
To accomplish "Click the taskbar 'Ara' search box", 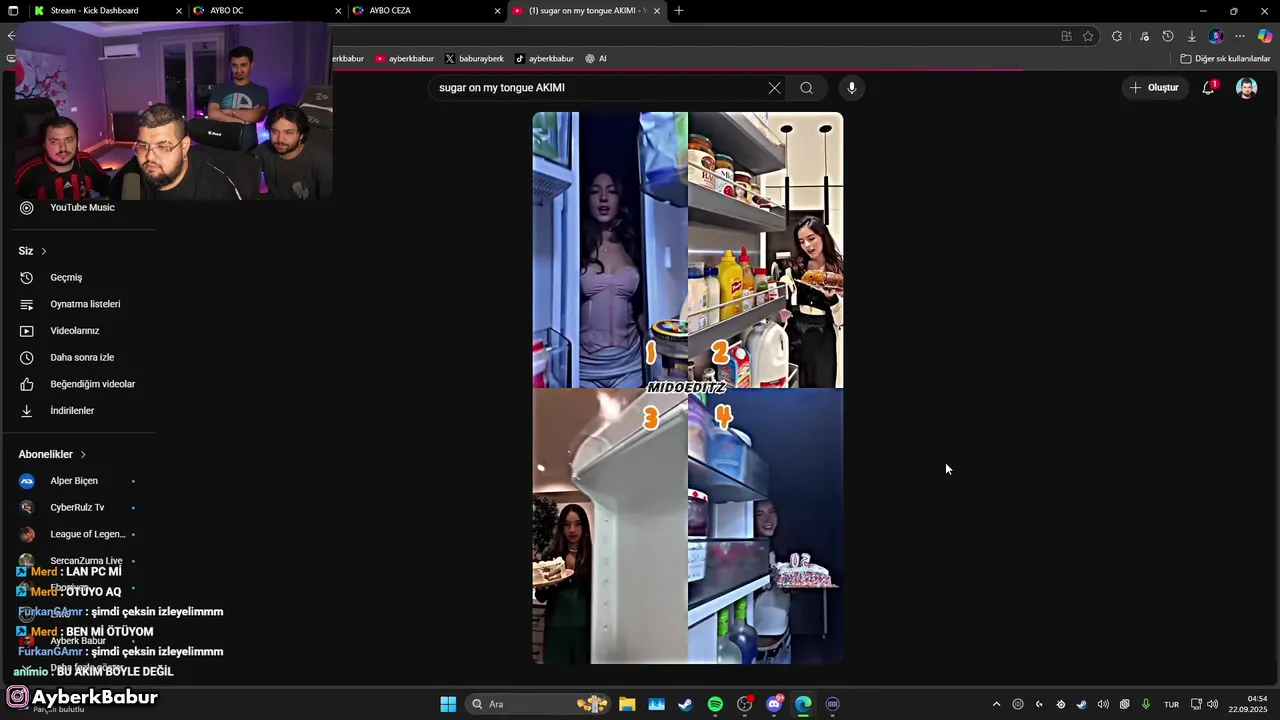I will tap(538, 704).
